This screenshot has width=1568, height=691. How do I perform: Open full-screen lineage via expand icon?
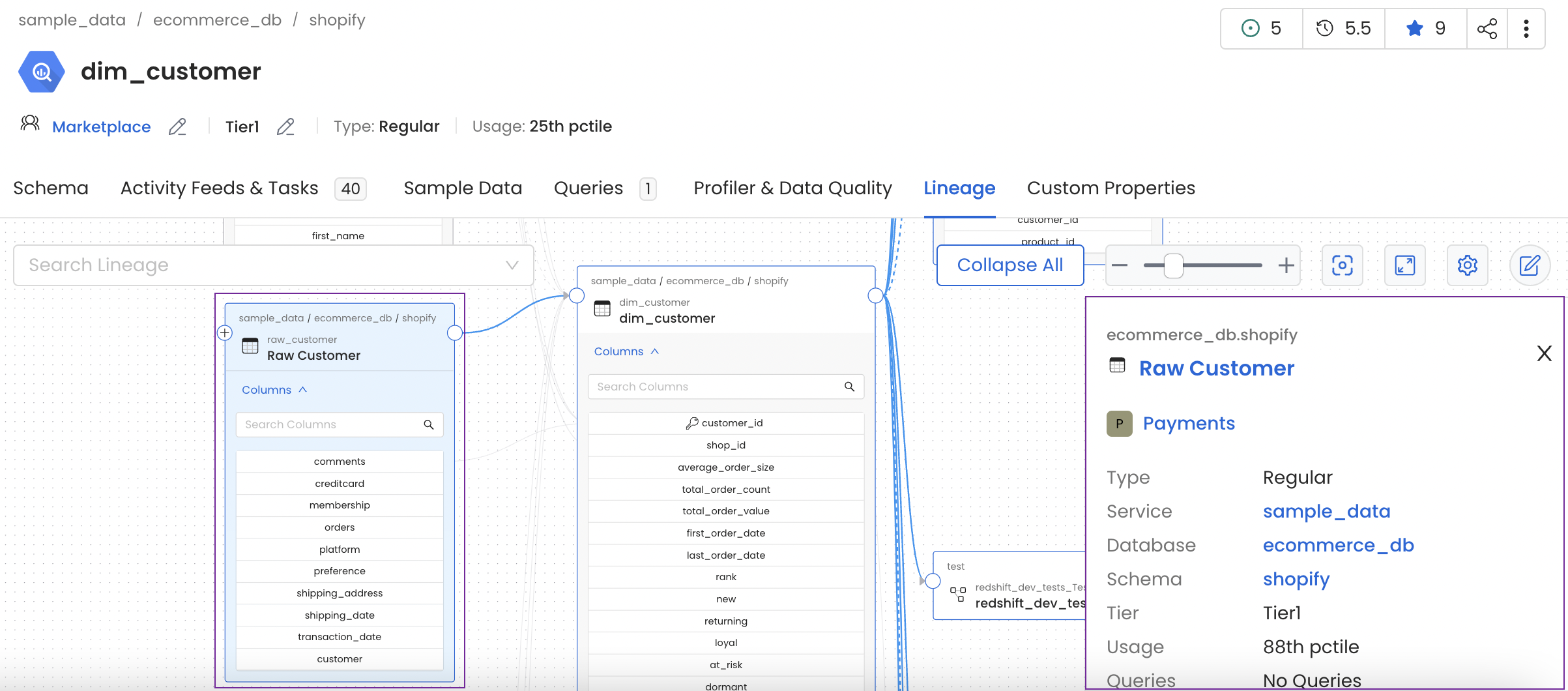pos(1405,265)
